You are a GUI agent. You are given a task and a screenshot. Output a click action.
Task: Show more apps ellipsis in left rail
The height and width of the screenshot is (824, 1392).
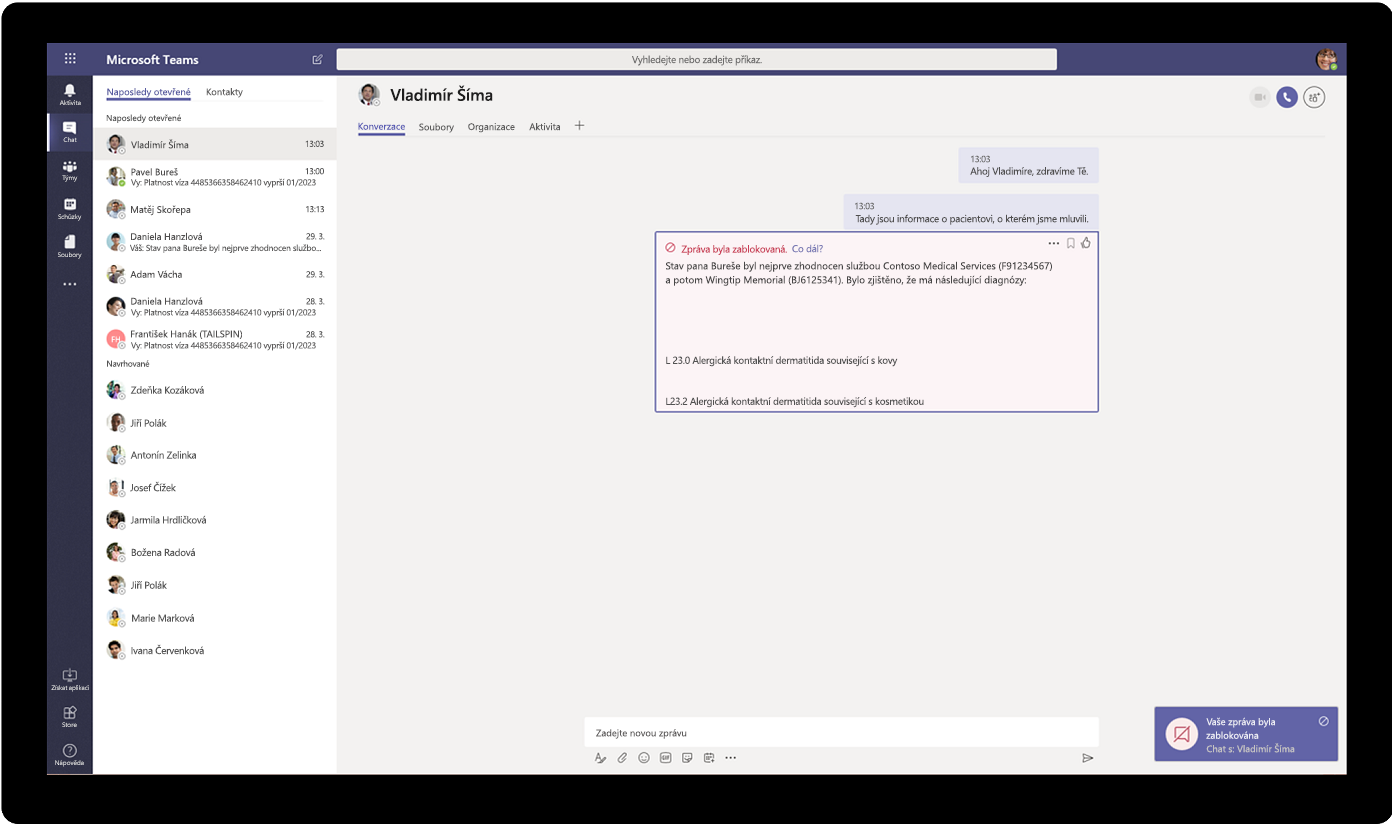point(70,285)
